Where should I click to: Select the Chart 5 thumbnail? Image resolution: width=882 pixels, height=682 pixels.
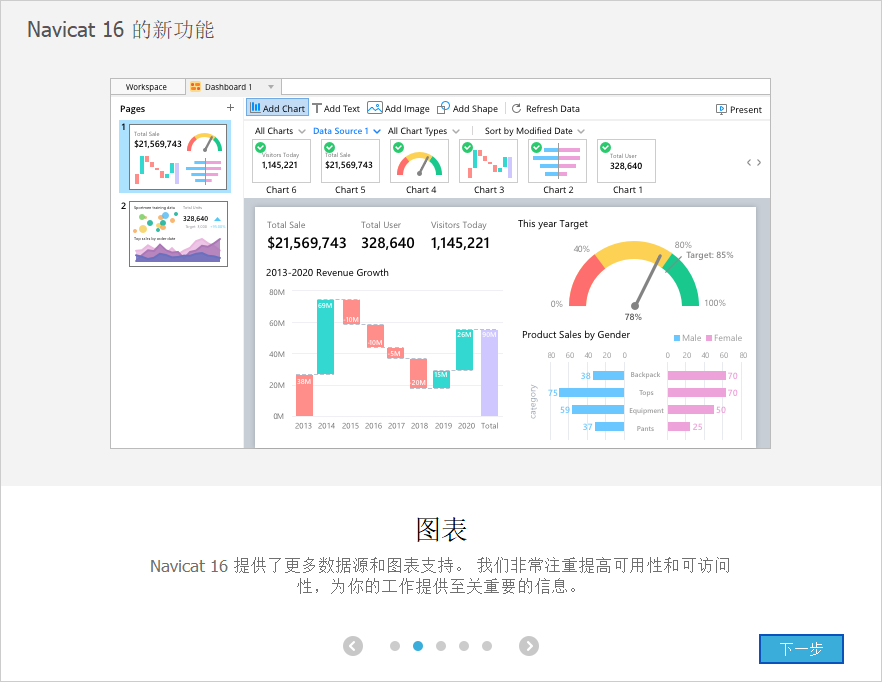click(350, 161)
